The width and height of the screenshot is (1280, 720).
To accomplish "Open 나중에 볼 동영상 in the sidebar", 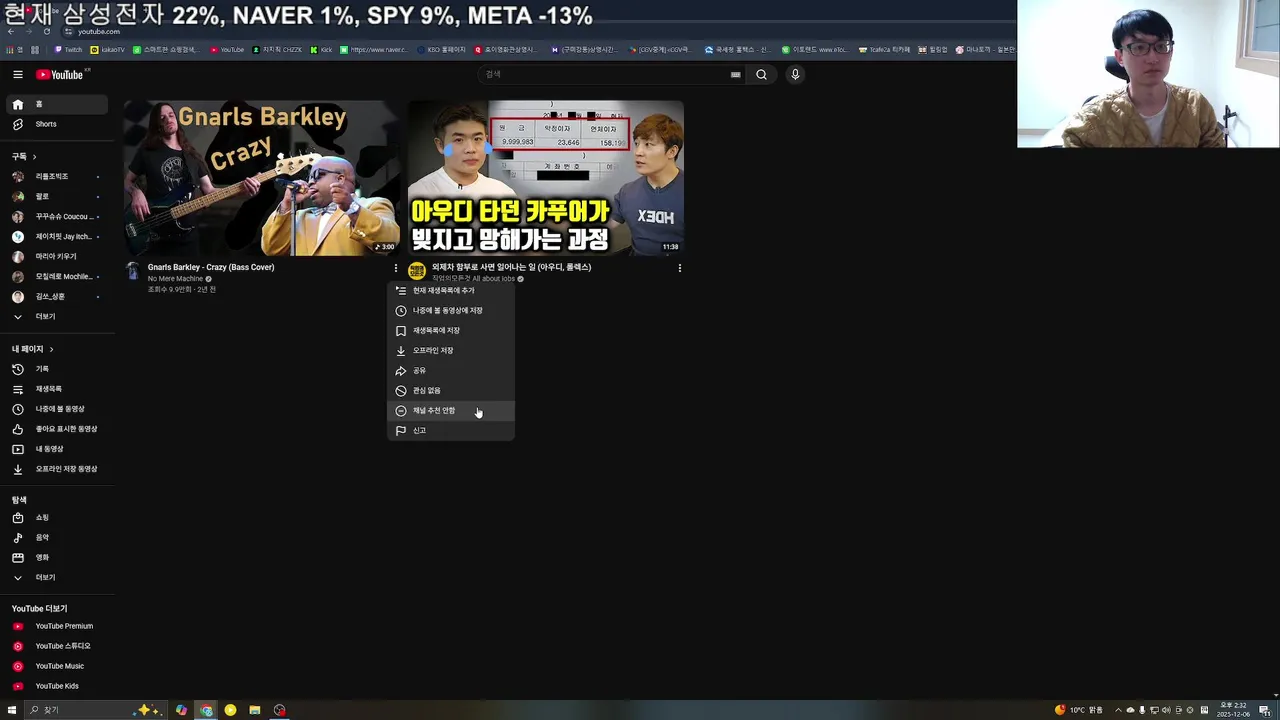I will (x=56, y=409).
